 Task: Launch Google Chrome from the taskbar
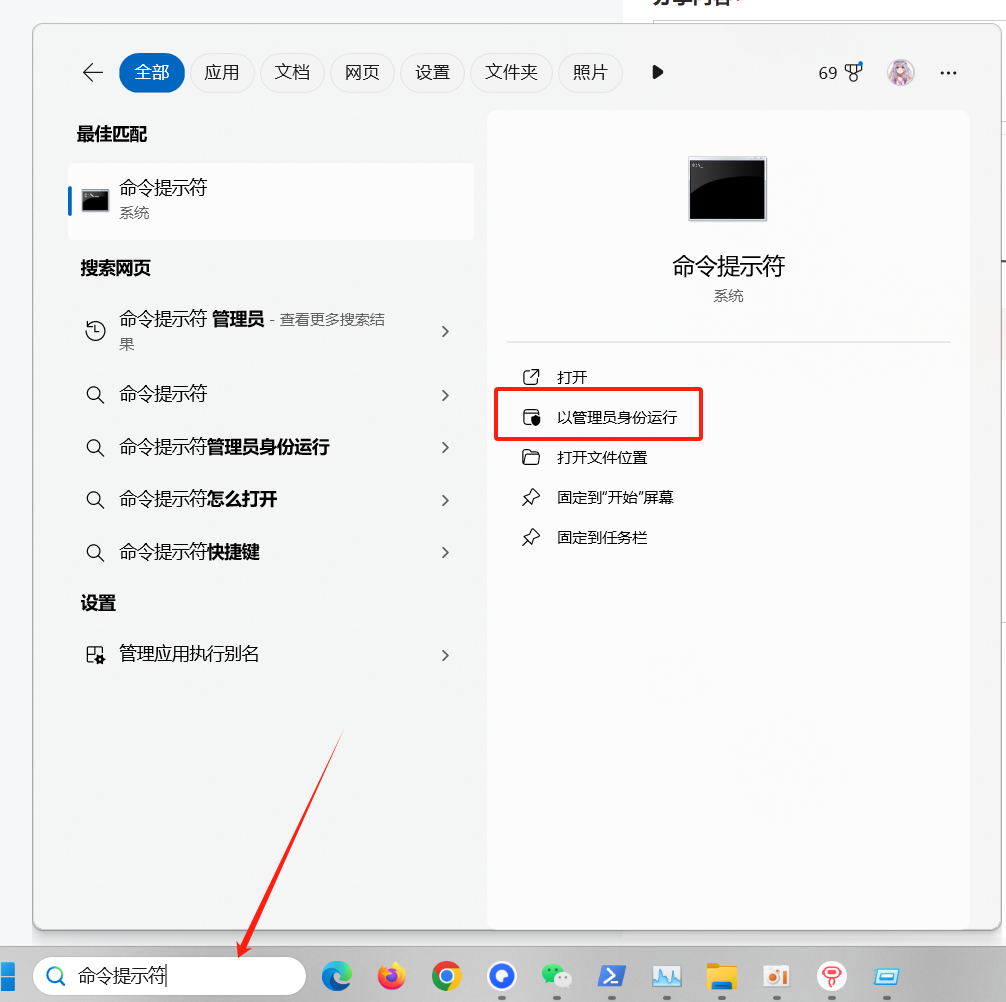pos(447,976)
